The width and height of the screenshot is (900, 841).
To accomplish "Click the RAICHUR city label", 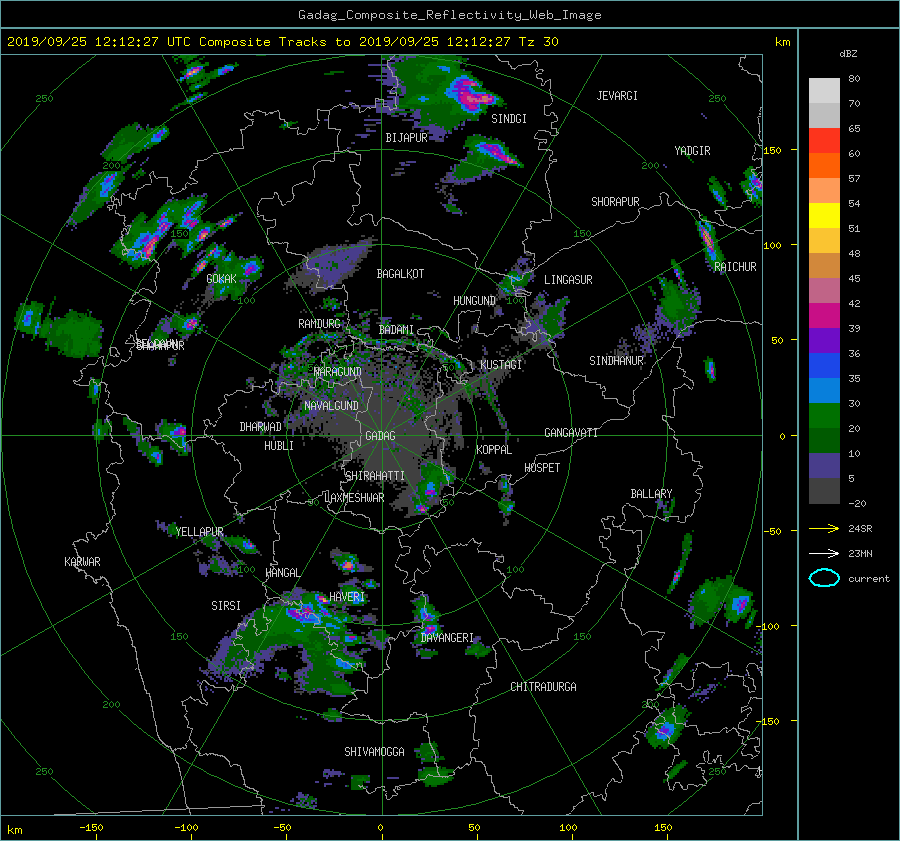I will pyautogui.click(x=735, y=267).
